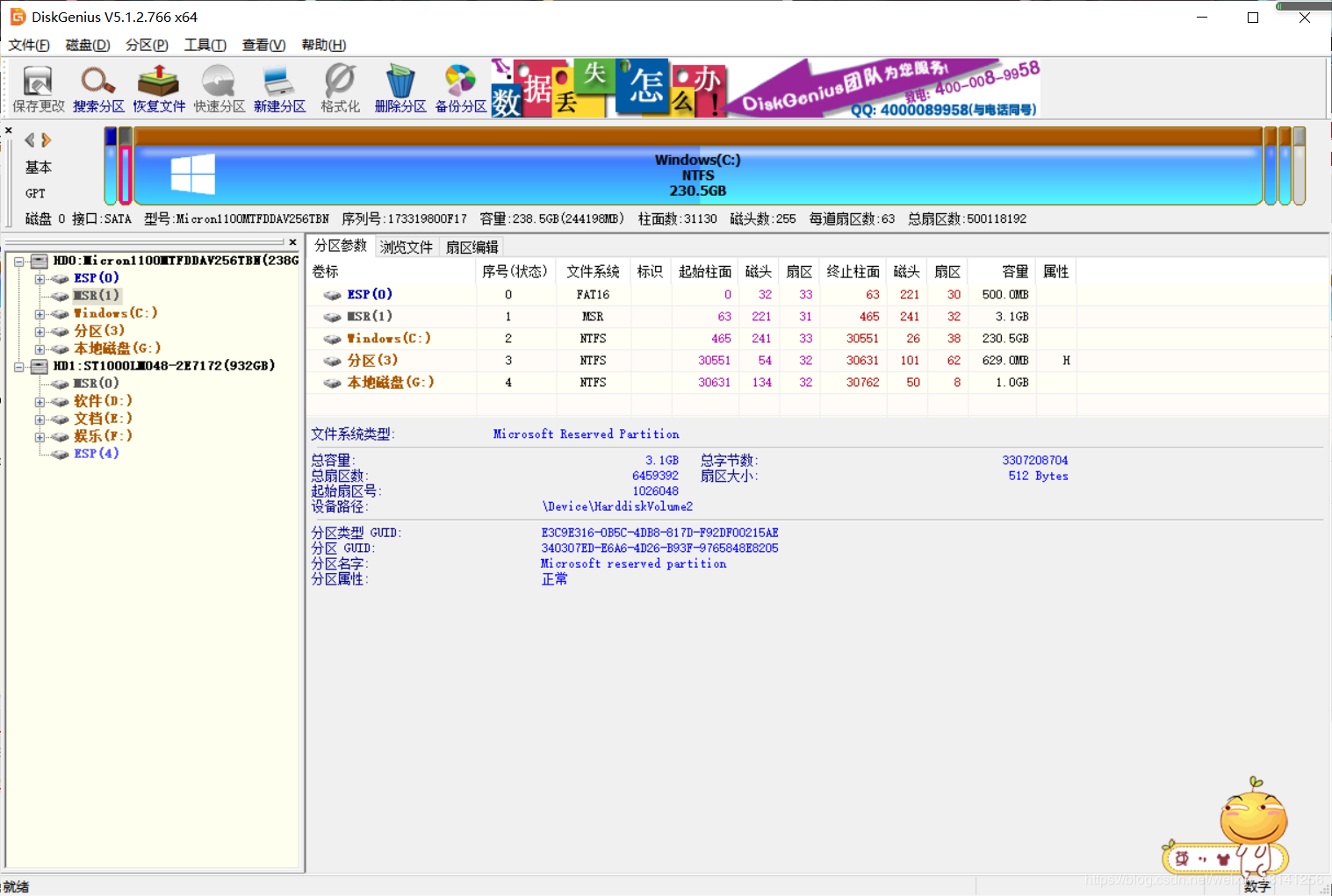Click the 文件系统 column header
Screen dimensions: 1332x896
point(593,272)
